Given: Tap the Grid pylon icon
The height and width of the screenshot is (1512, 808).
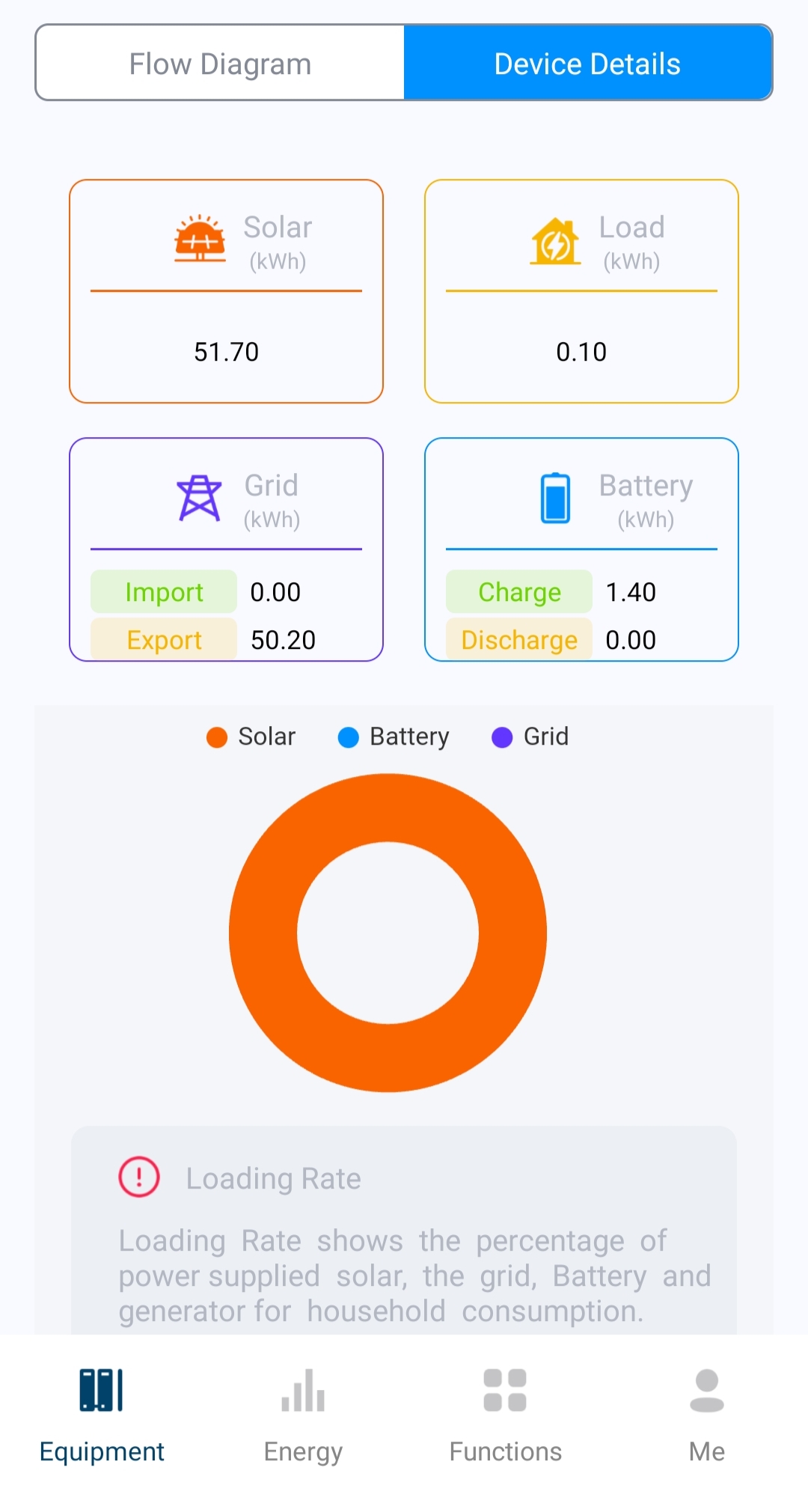Looking at the screenshot, I should pyautogui.click(x=199, y=498).
